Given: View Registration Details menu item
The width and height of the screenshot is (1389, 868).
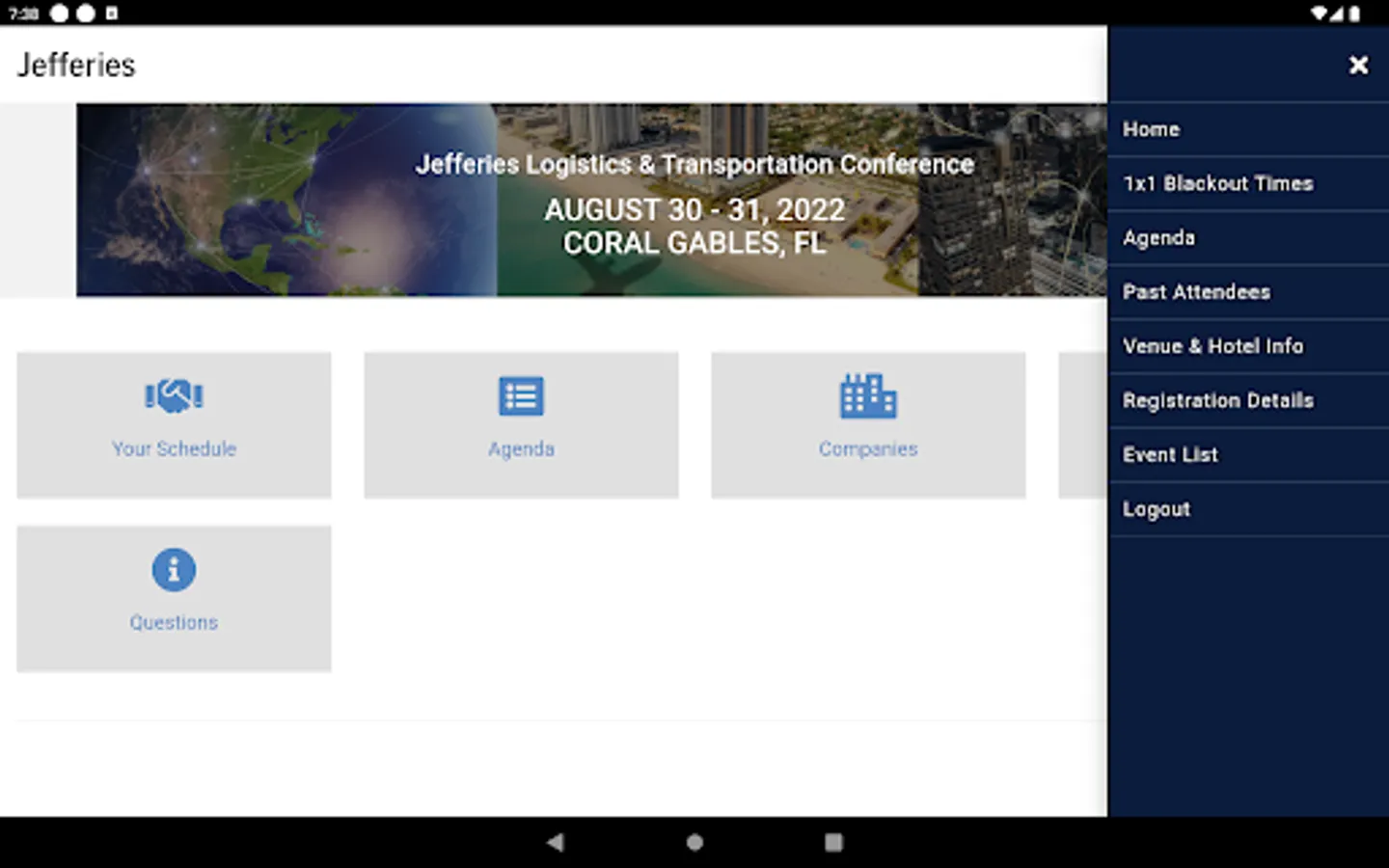Looking at the screenshot, I should pos(1248,400).
